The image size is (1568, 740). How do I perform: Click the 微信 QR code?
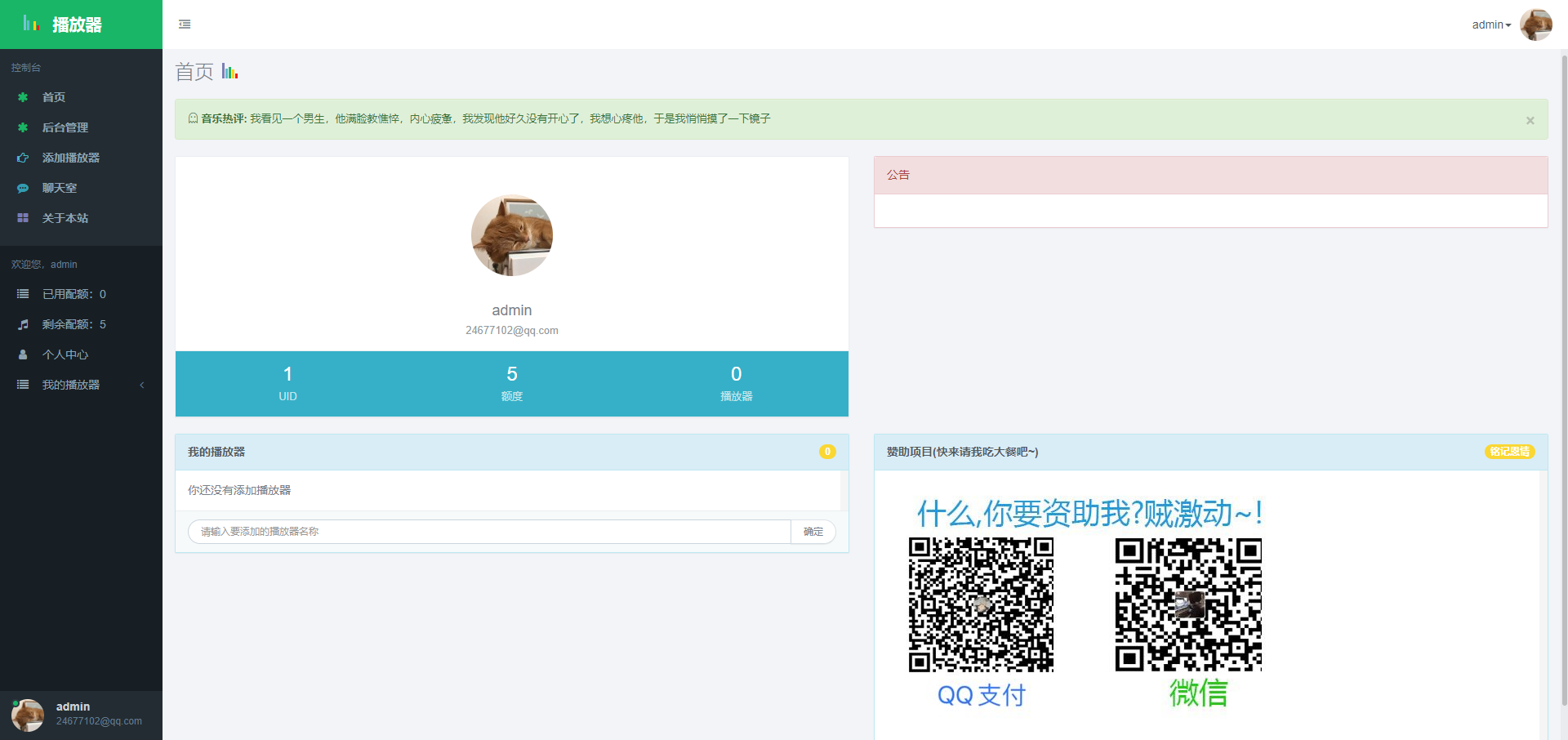[x=1188, y=605]
